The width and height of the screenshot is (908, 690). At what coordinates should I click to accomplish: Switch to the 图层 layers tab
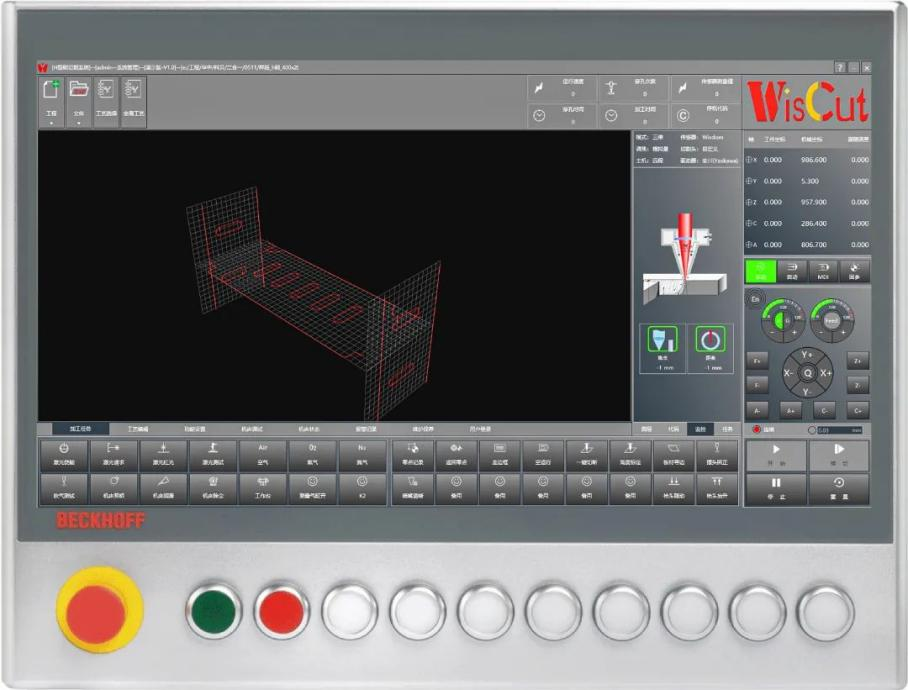pyautogui.click(x=646, y=429)
